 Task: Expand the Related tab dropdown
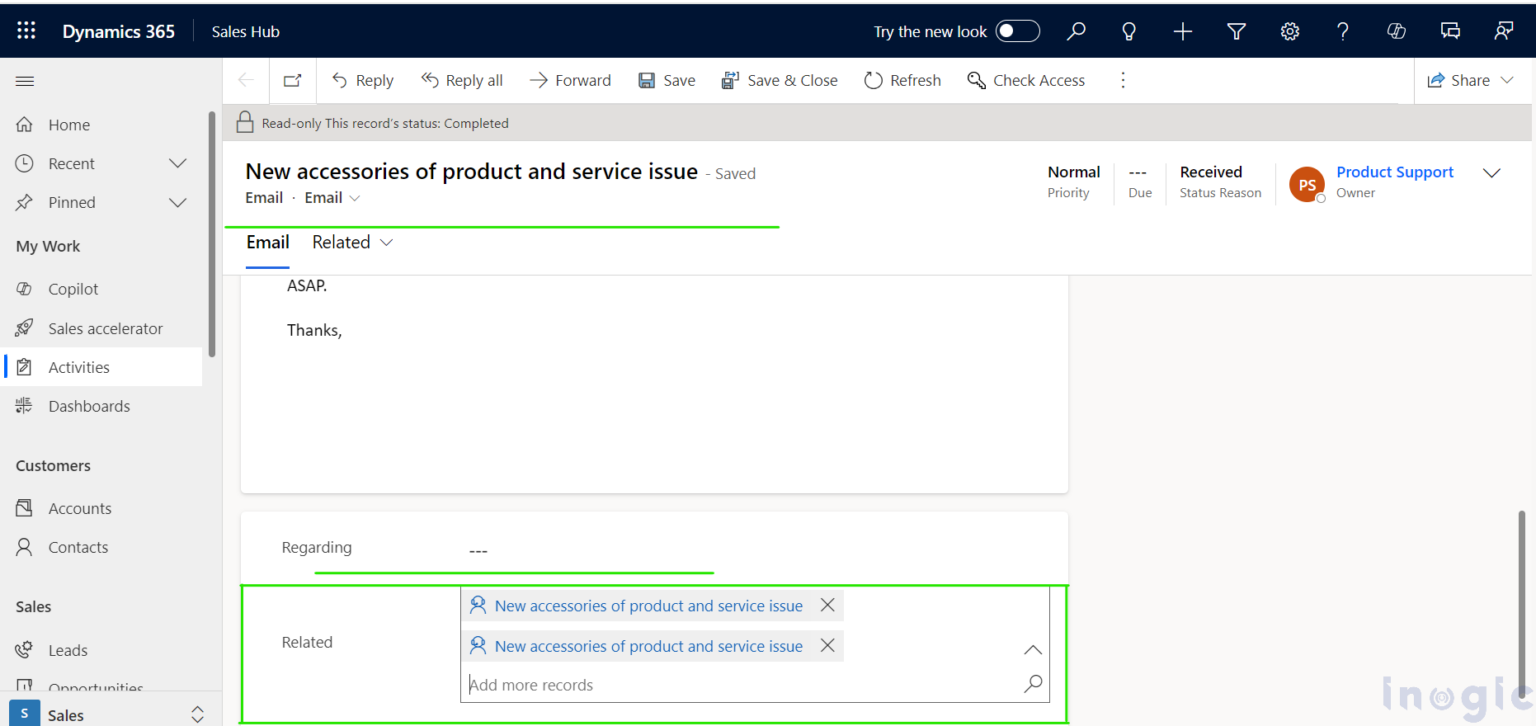coord(352,242)
